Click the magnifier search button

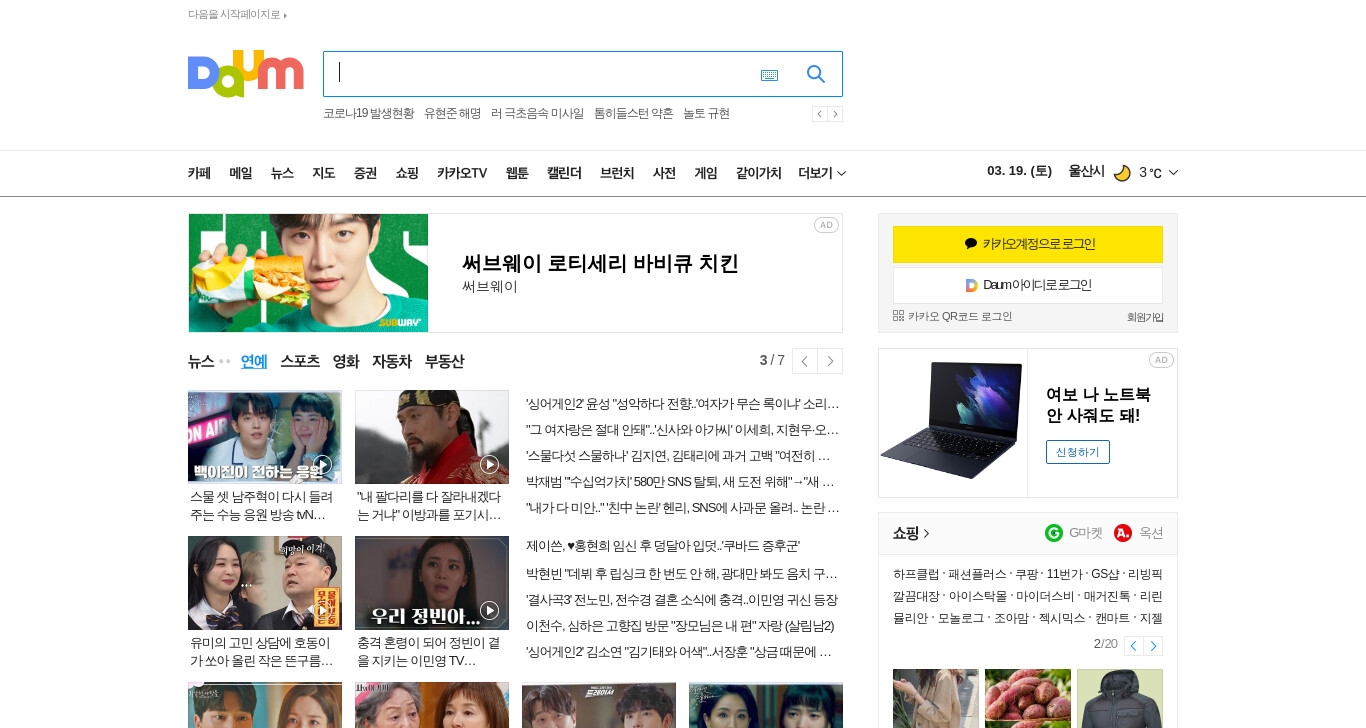pos(816,74)
